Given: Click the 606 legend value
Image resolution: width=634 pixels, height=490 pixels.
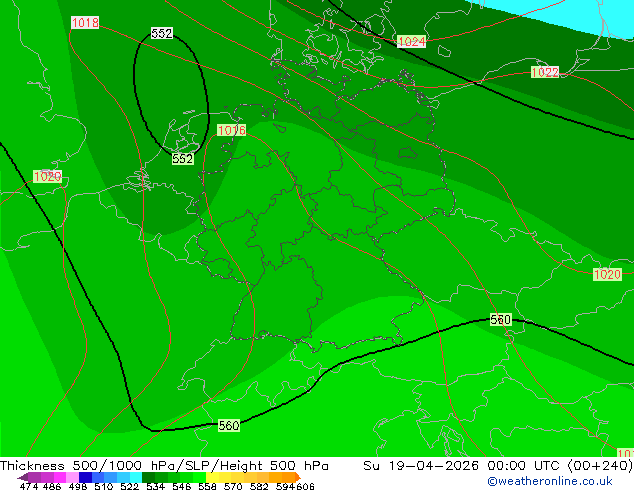Looking at the screenshot, I should click(305, 486).
